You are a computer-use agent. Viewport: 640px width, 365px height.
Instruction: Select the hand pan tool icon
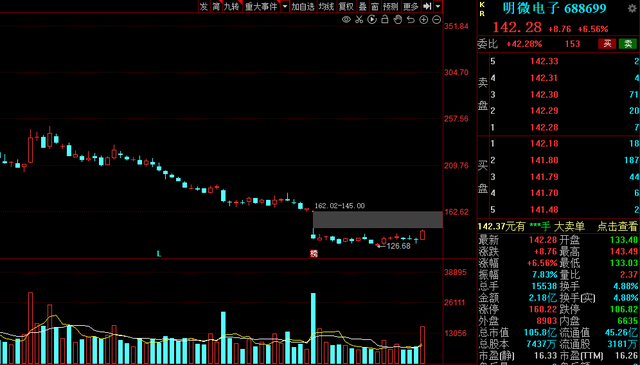398,19
